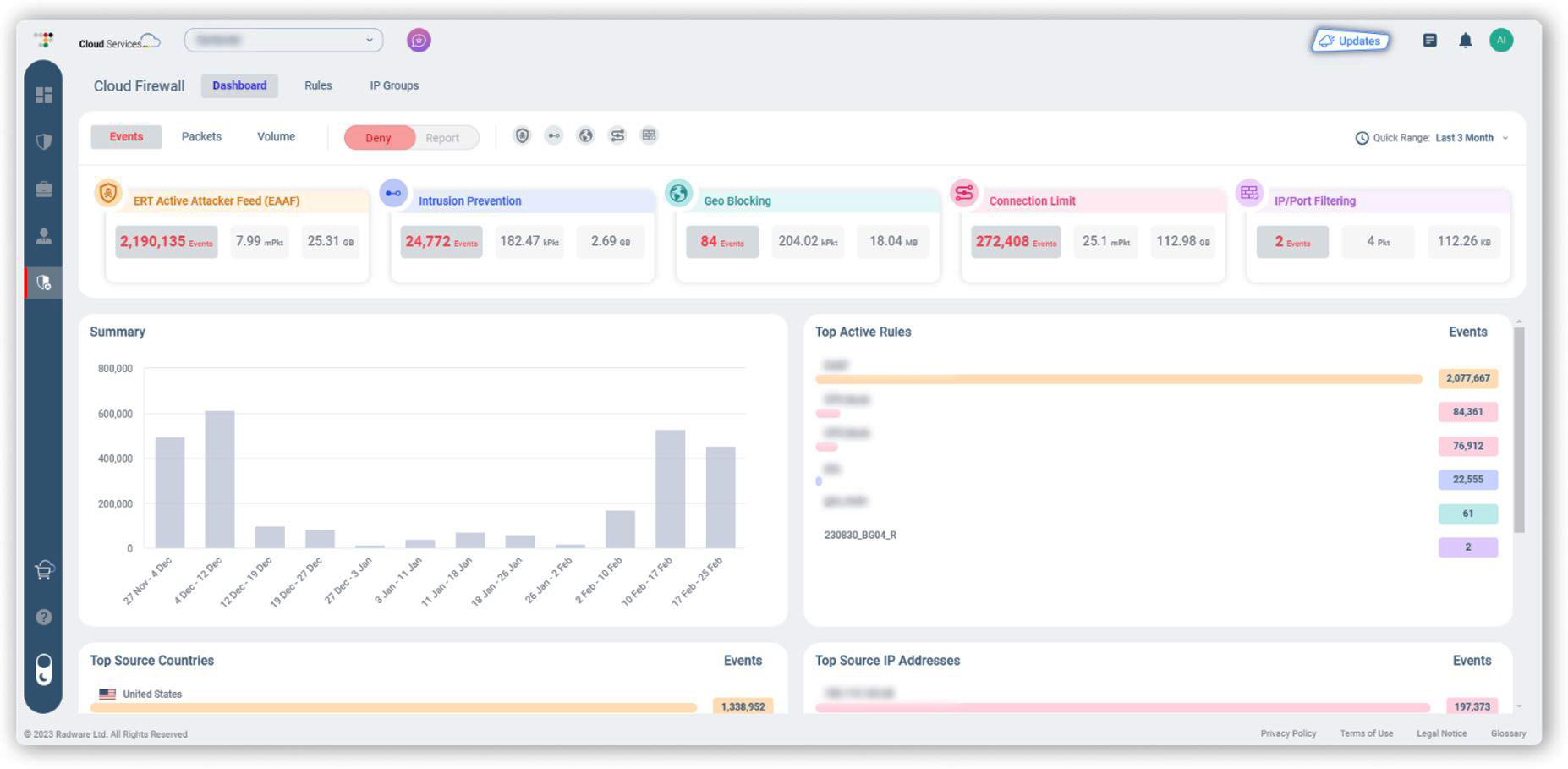Filter by Connection Limit icon in toolbar
The height and width of the screenshot is (769, 1568).
coord(617,135)
